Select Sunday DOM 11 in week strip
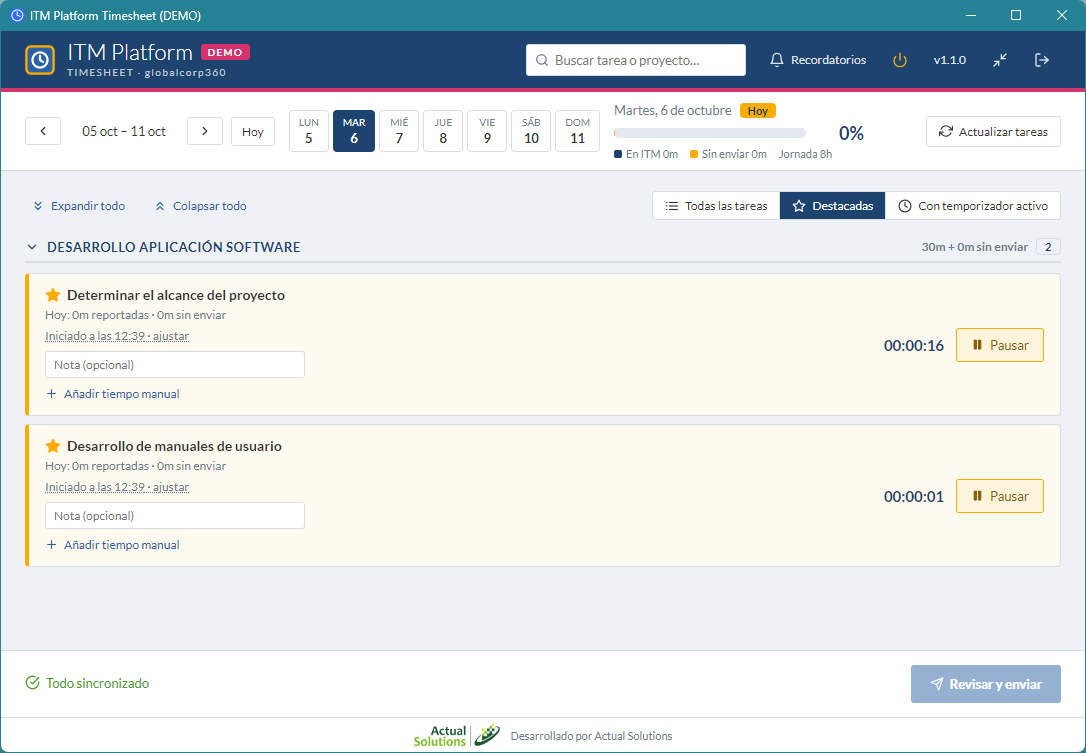Image resolution: width=1086 pixels, height=753 pixels. click(578, 131)
